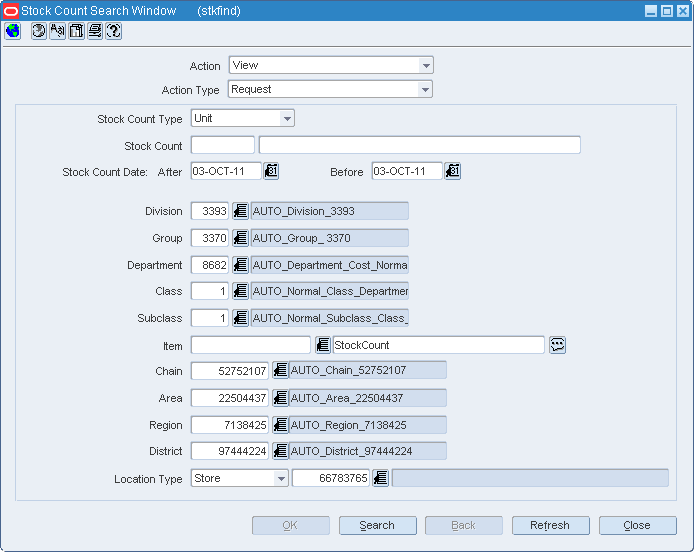Open the Department list of values
The height and width of the screenshot is (554, 694).
coord(240,265)
